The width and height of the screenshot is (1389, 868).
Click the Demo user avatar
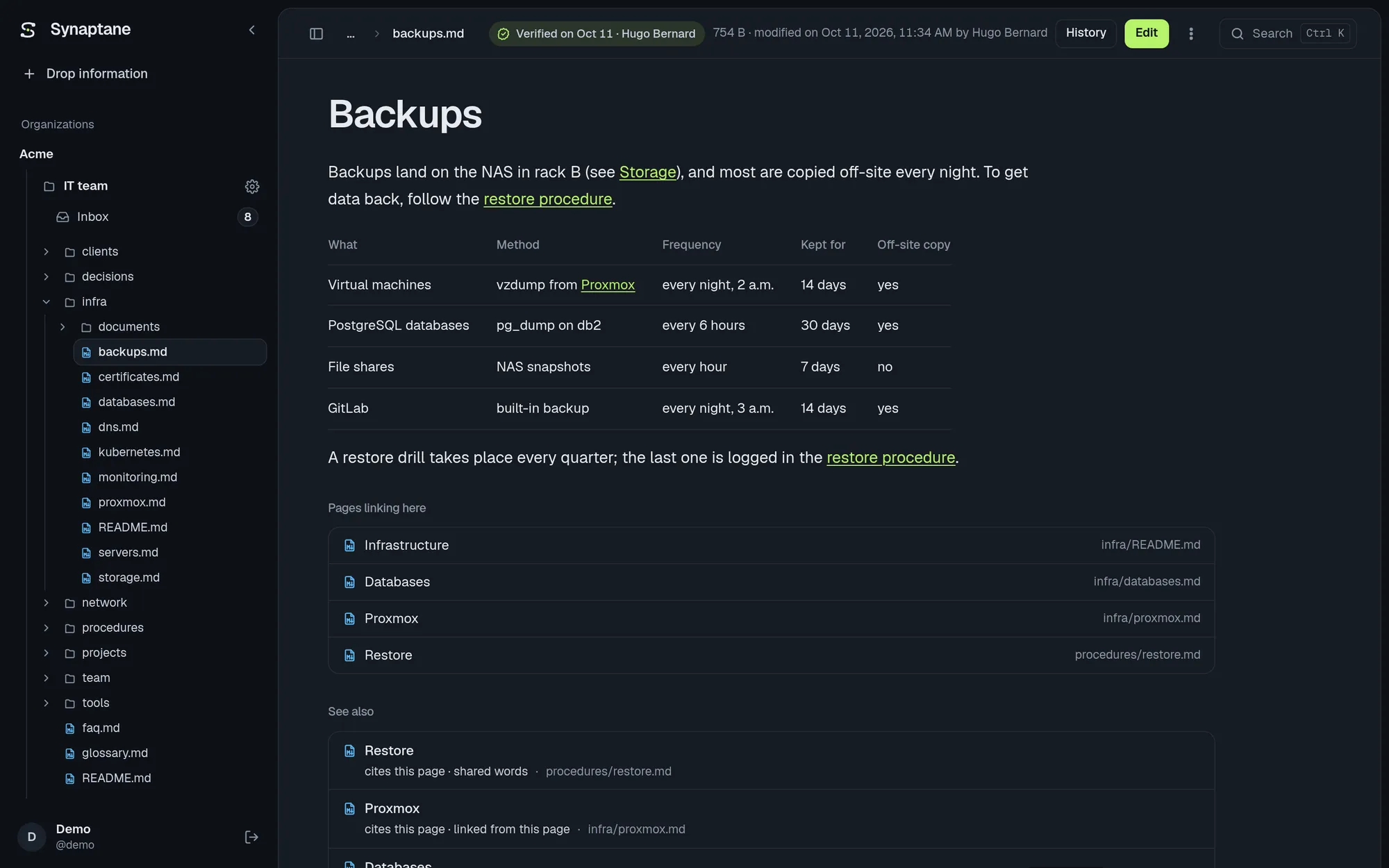[x=31, y=837]
